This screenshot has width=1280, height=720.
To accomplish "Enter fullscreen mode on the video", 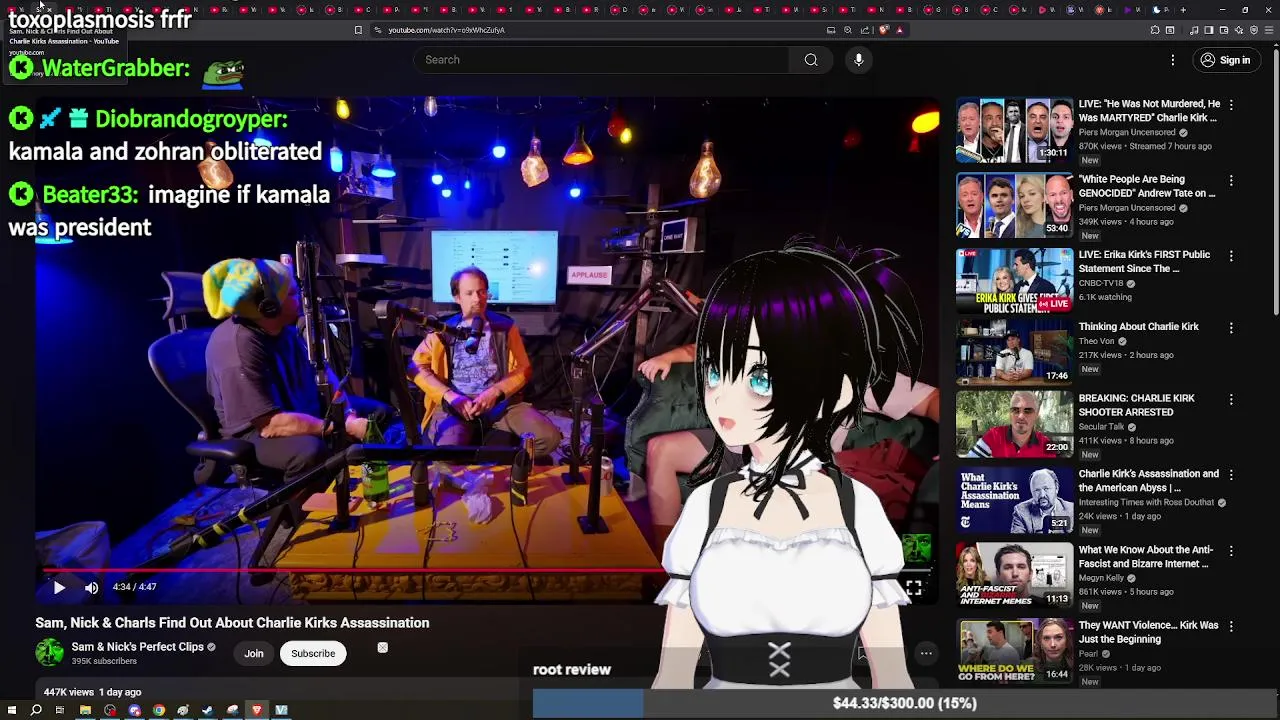I will coord(913,588).
